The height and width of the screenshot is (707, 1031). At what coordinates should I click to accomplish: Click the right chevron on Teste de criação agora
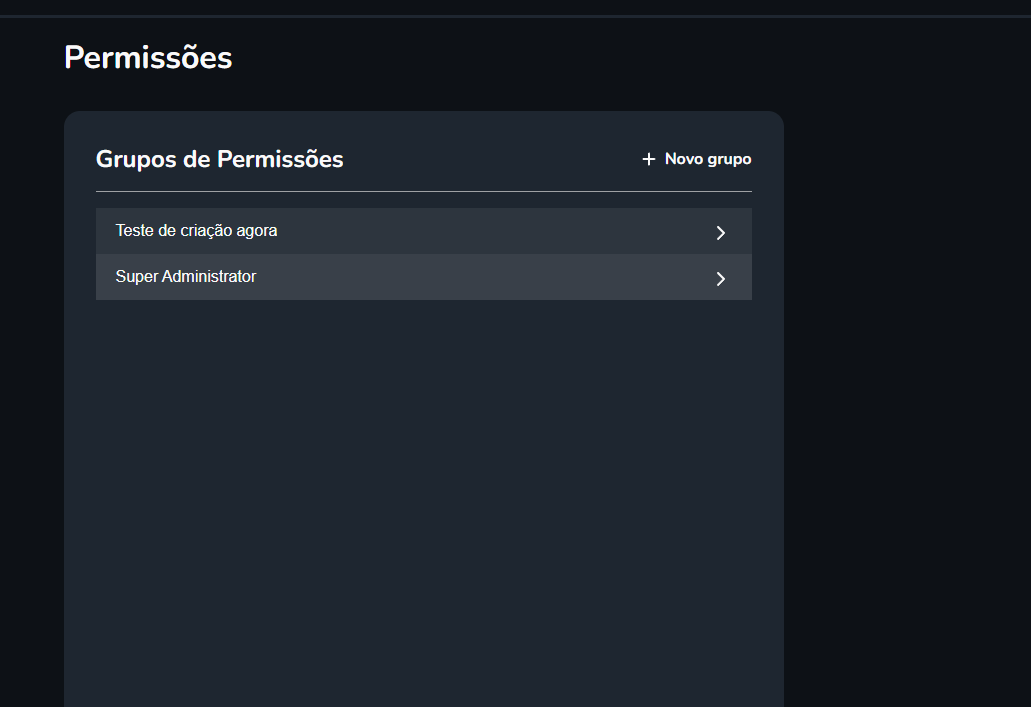pos(720,233)
